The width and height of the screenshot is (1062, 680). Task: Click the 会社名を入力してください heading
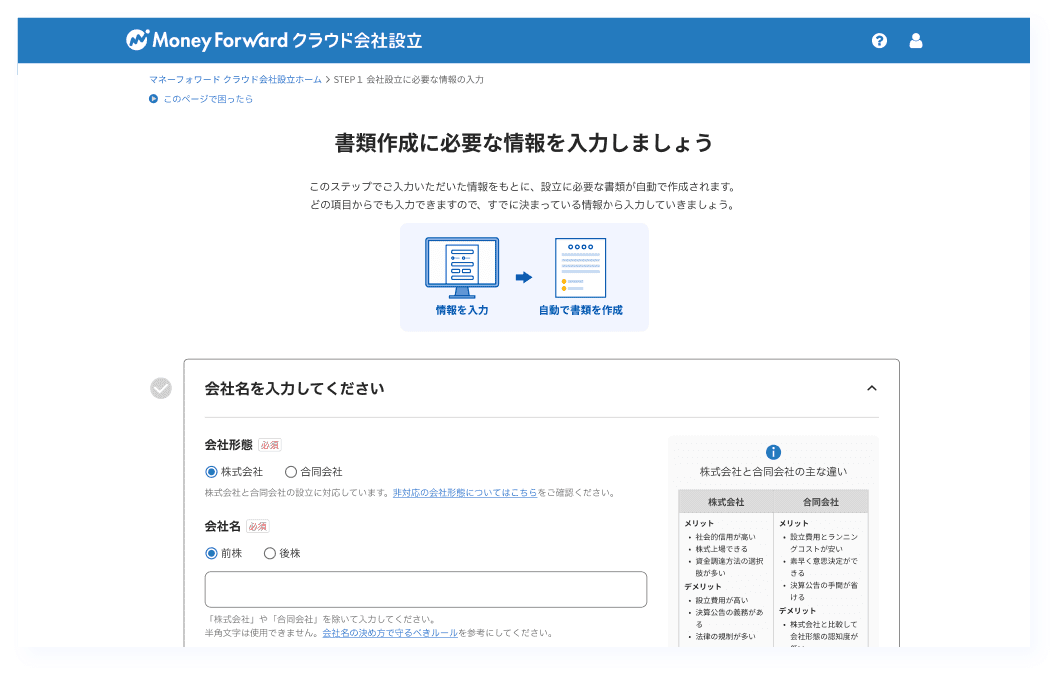[x=294, y=389]
